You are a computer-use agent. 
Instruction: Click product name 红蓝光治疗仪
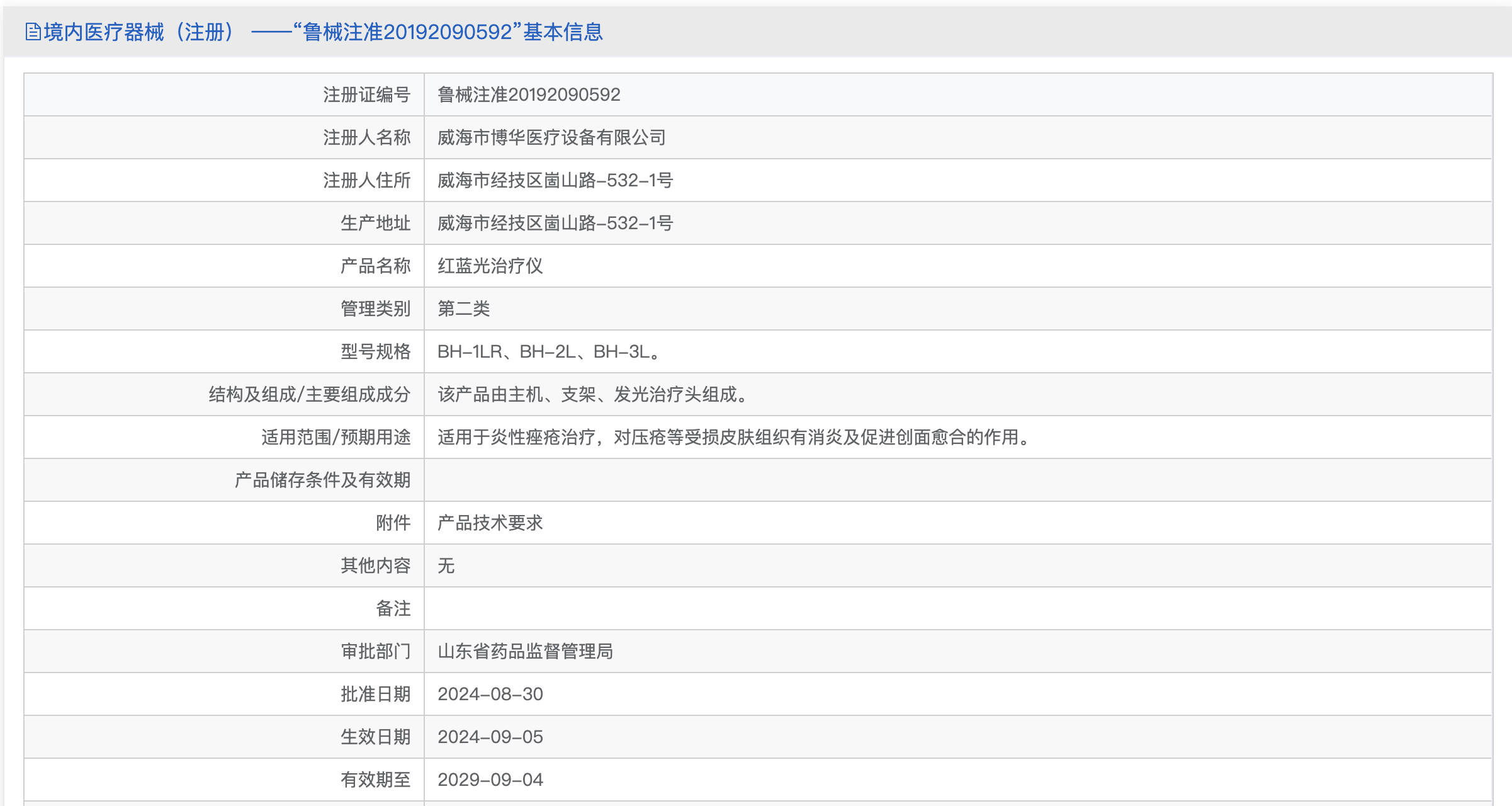(x=490, y=266)
